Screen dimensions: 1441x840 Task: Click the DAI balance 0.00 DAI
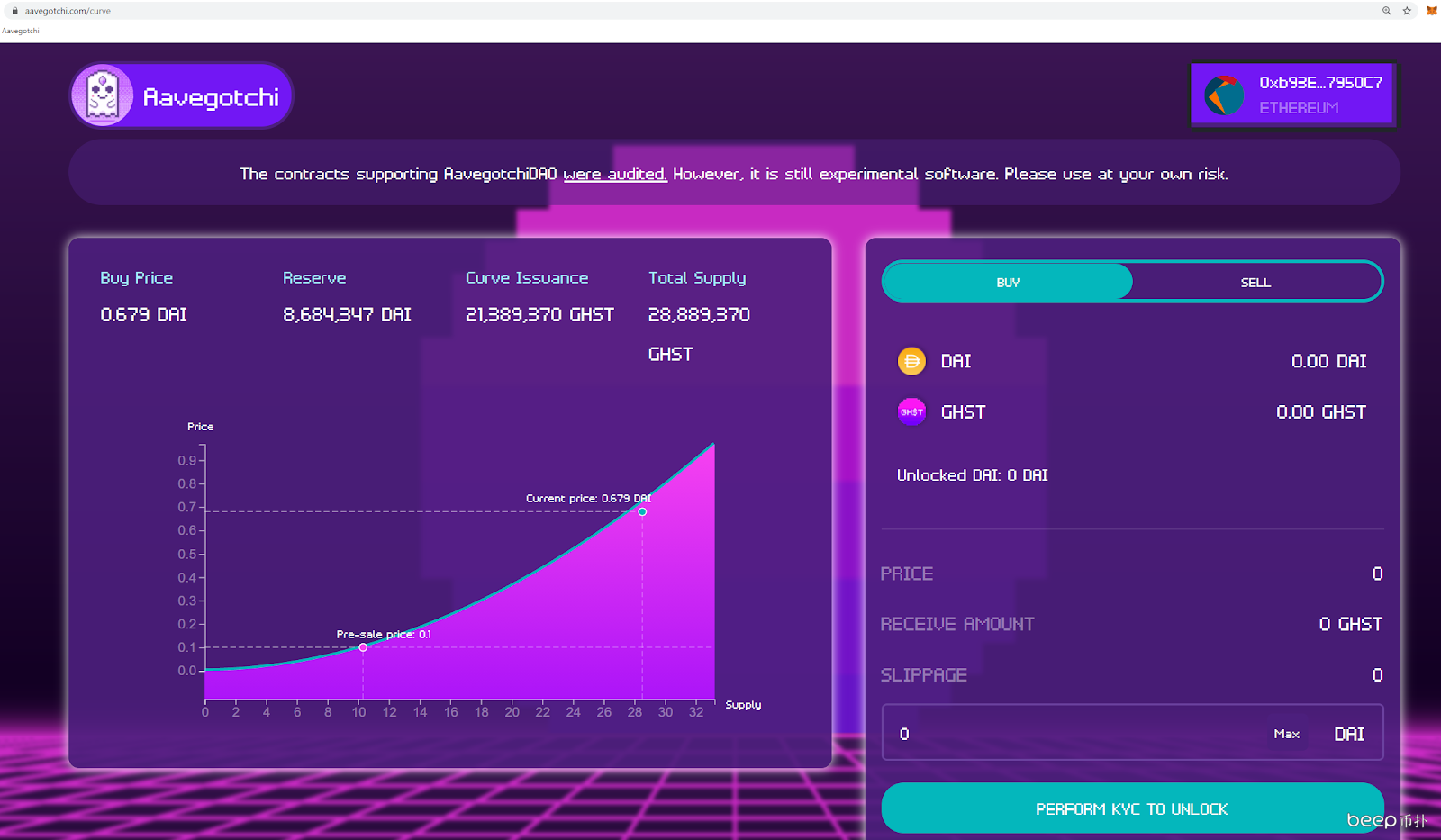[x=1328, y=361]
